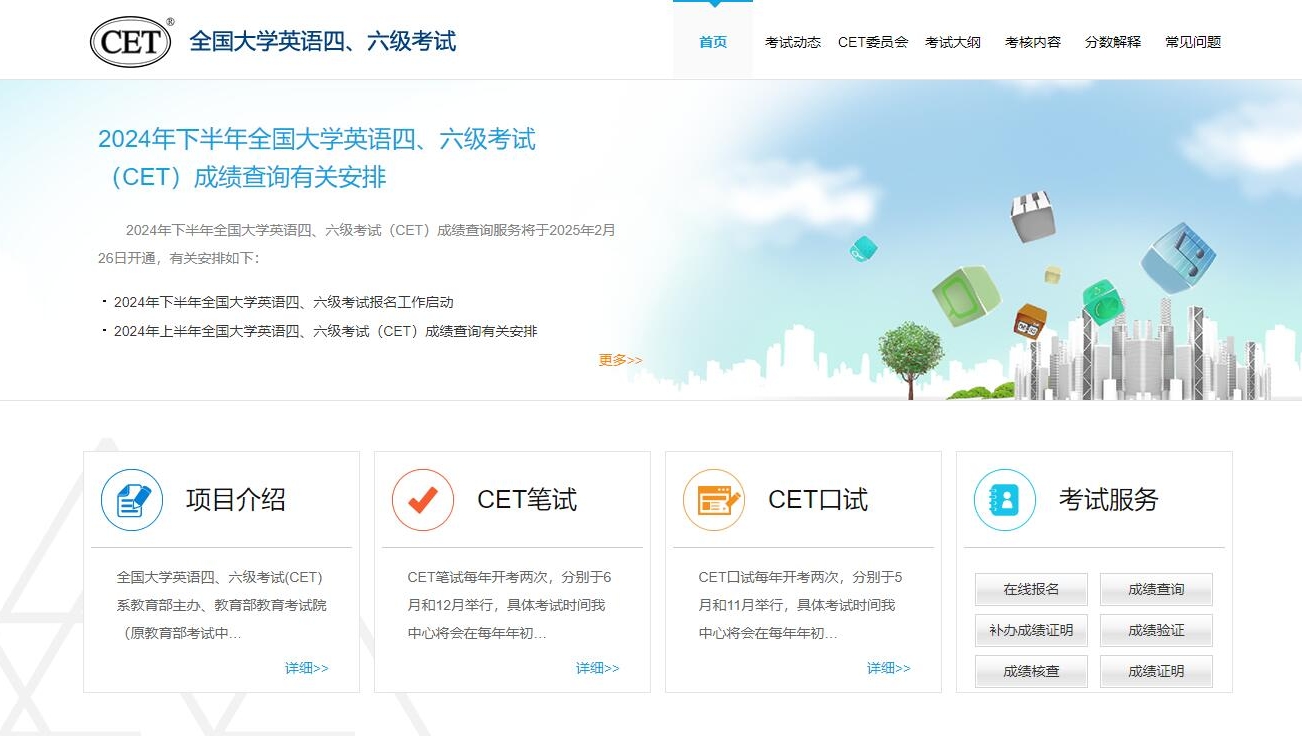Open the 首页 navigation tab
This screenshot has height=736, width=1302.
click(712, 42)
